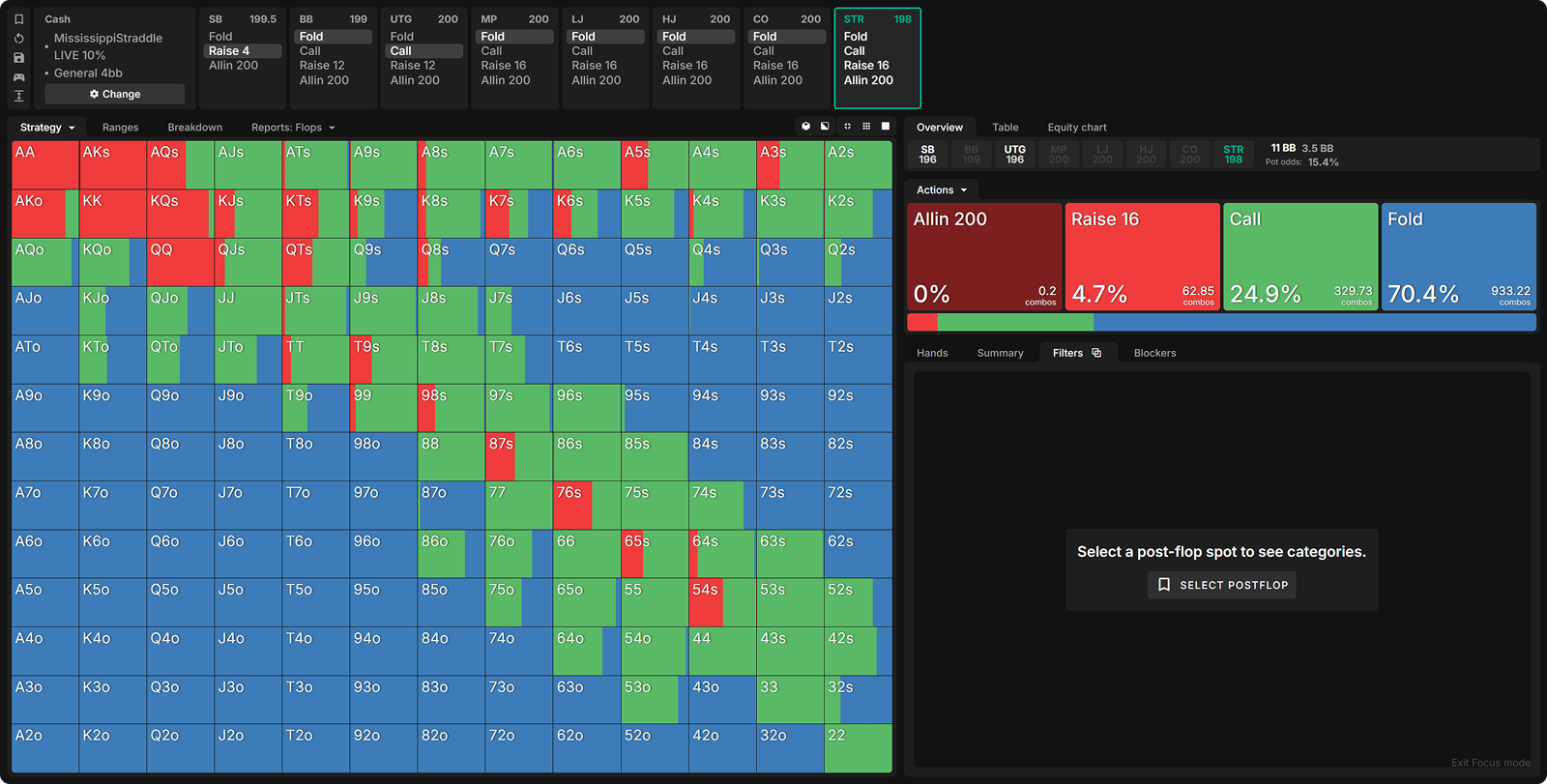Screen dimensions: 1547x784
Task: Toggle the diagonal half-square contrast icon
Action: pos(825,127)
